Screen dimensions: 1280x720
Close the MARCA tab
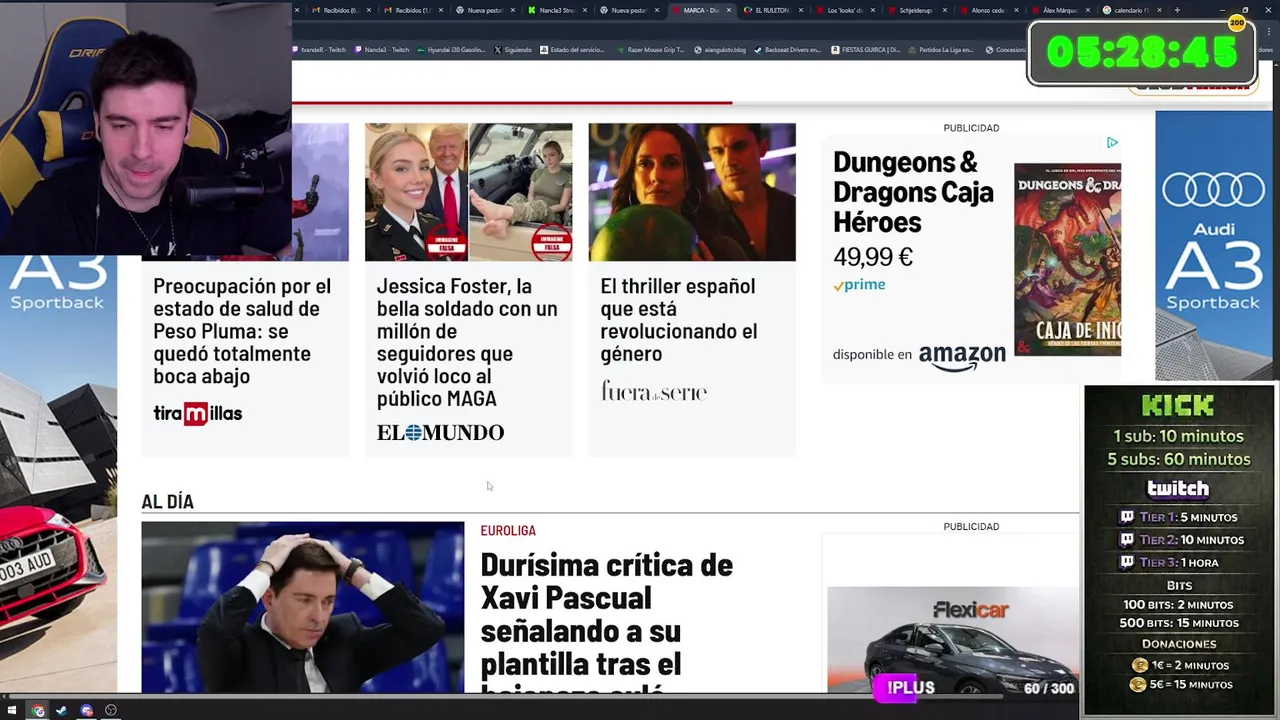[729, 10]
